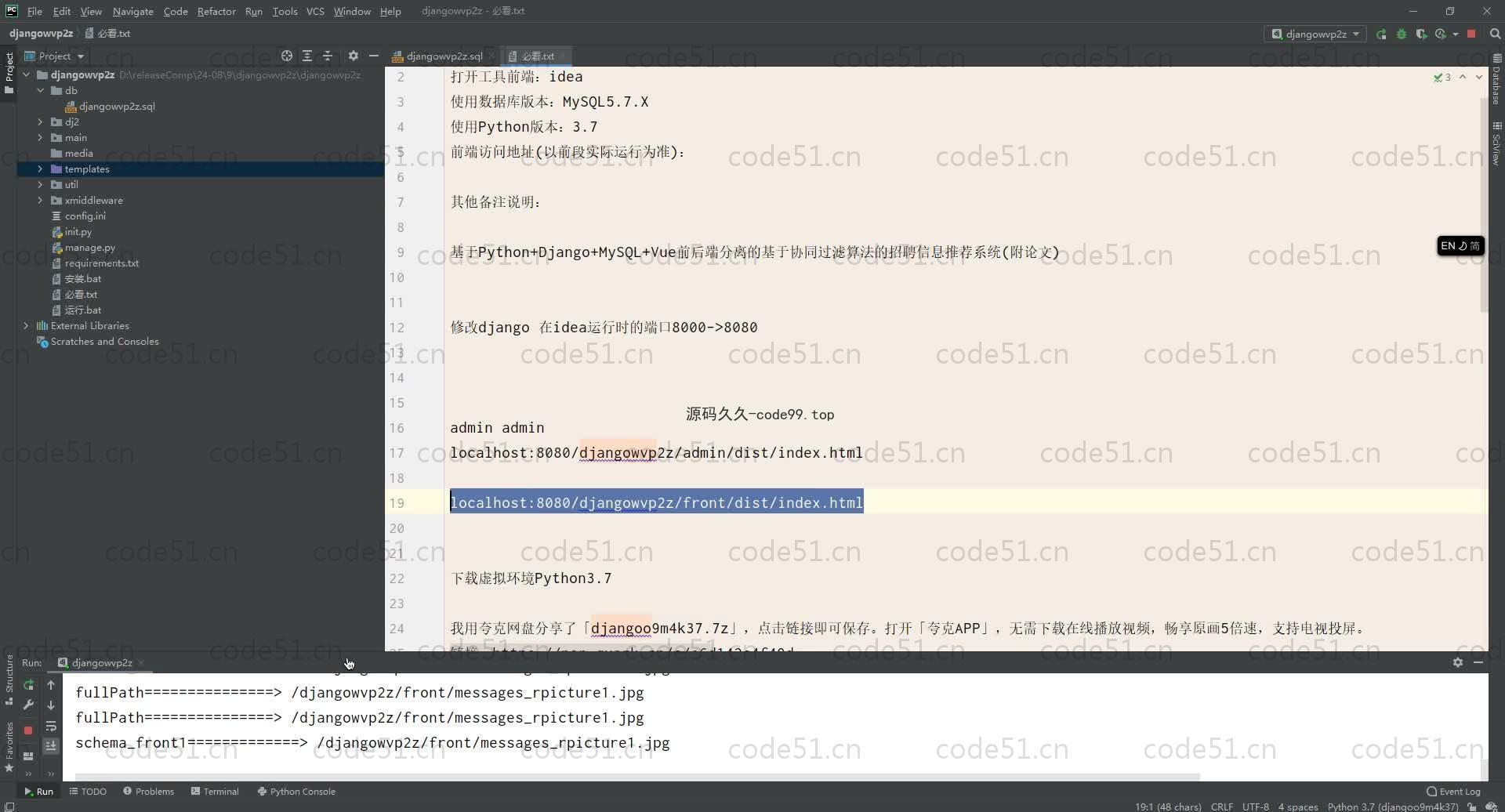The image size is (1505, 812).
Task: Click the UTF-8 encoding widget
Action: 1255,807
